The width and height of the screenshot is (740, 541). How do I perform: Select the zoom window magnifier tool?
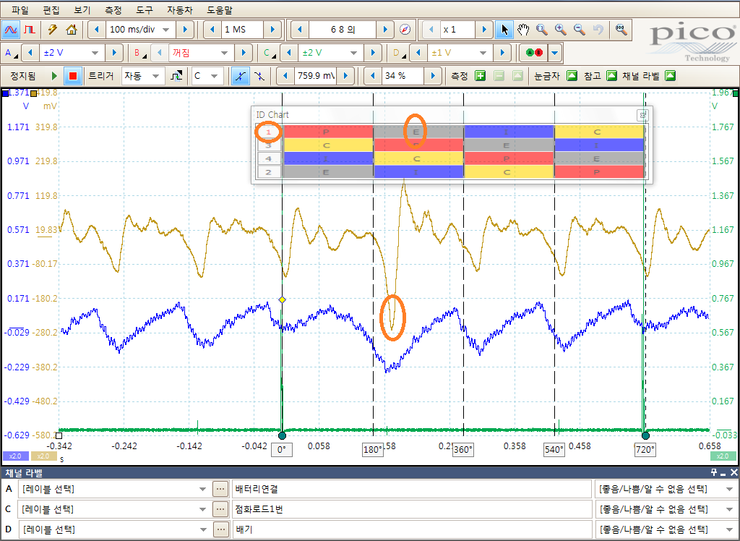pos(542,30)
